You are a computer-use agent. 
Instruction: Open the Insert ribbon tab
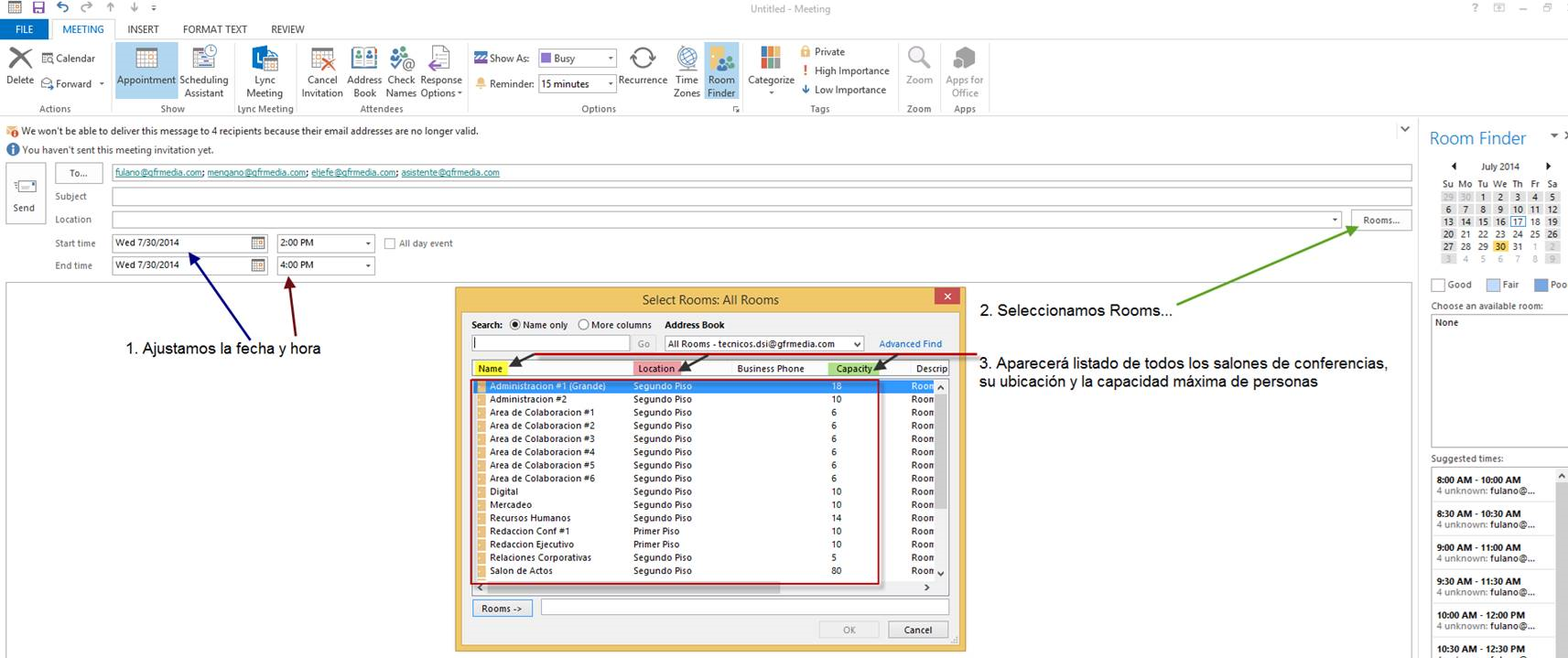tap(143, 29)
